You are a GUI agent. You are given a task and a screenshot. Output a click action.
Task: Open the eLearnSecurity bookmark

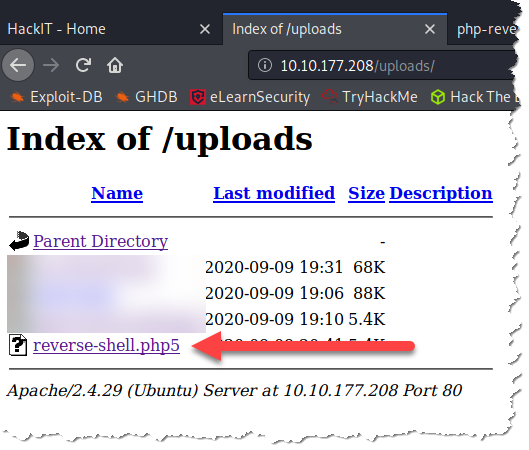[250, 97]
